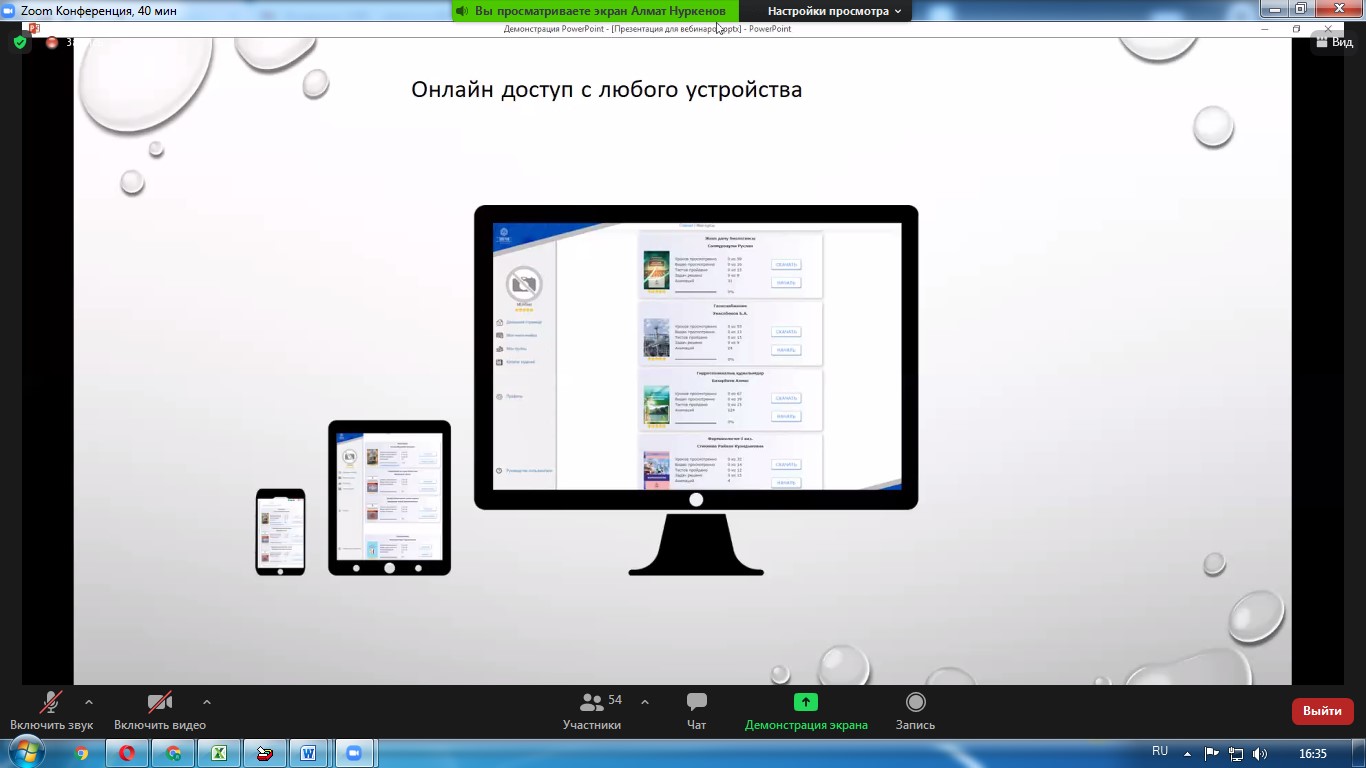Expand video options arrow beside camera
This screenshot has height=768, width=1366.
point(207,702)
